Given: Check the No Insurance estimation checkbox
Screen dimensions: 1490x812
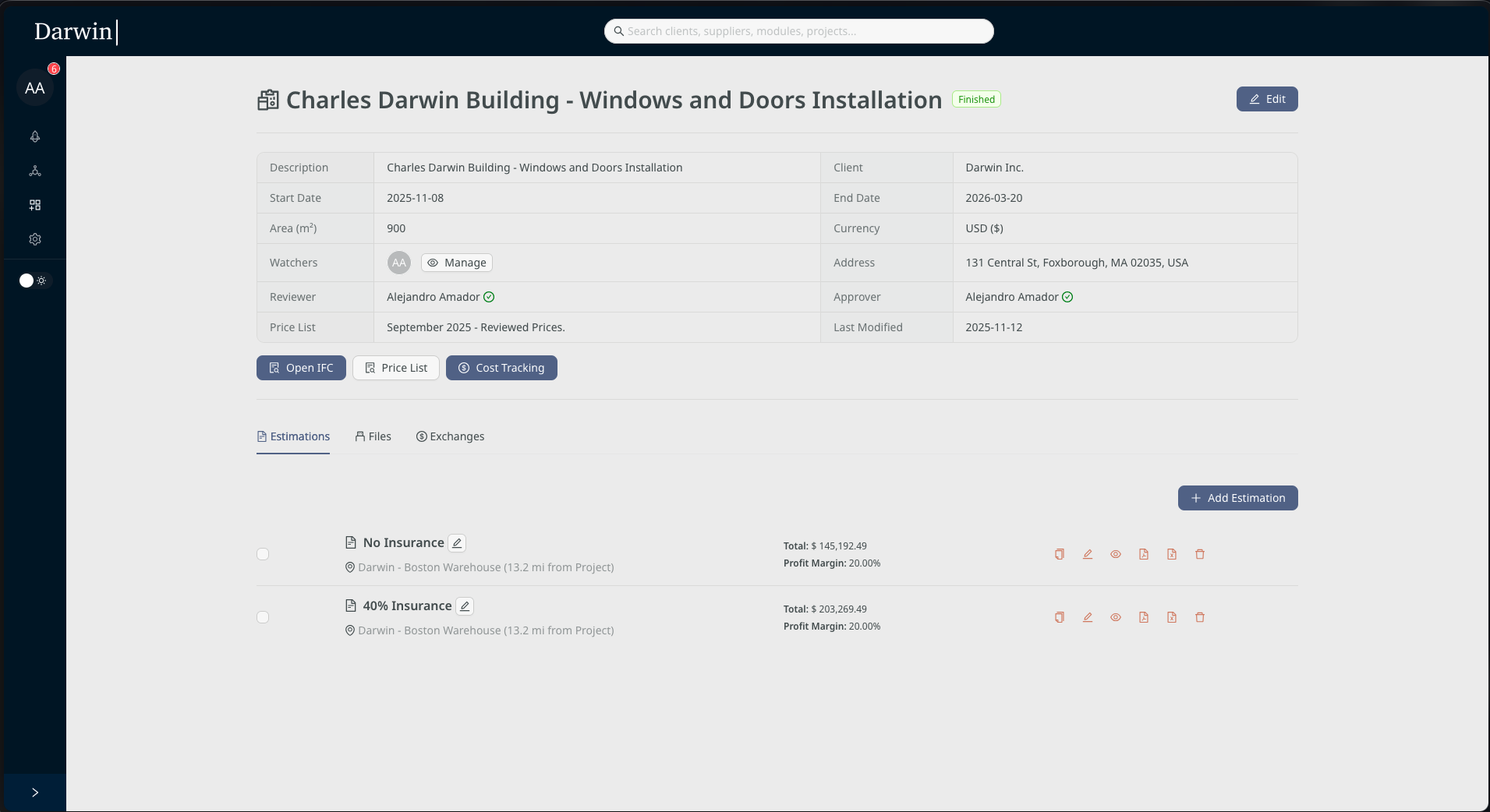Looking at the screenshot, I should coord(263,554).
